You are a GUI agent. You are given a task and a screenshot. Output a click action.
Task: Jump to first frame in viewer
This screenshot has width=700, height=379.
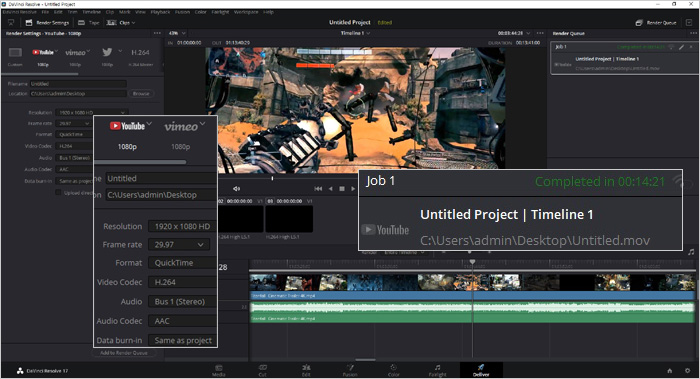[318, 189]
